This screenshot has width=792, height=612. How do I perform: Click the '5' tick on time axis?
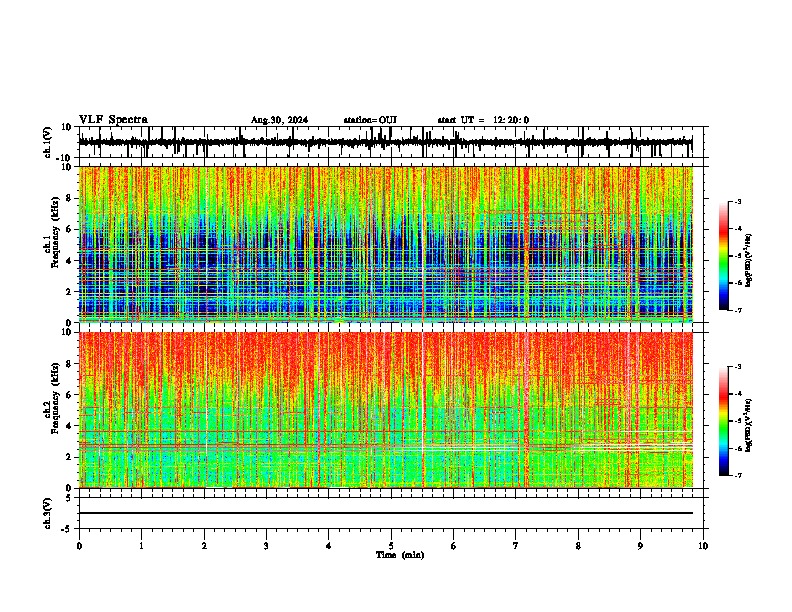click(391, 546)
